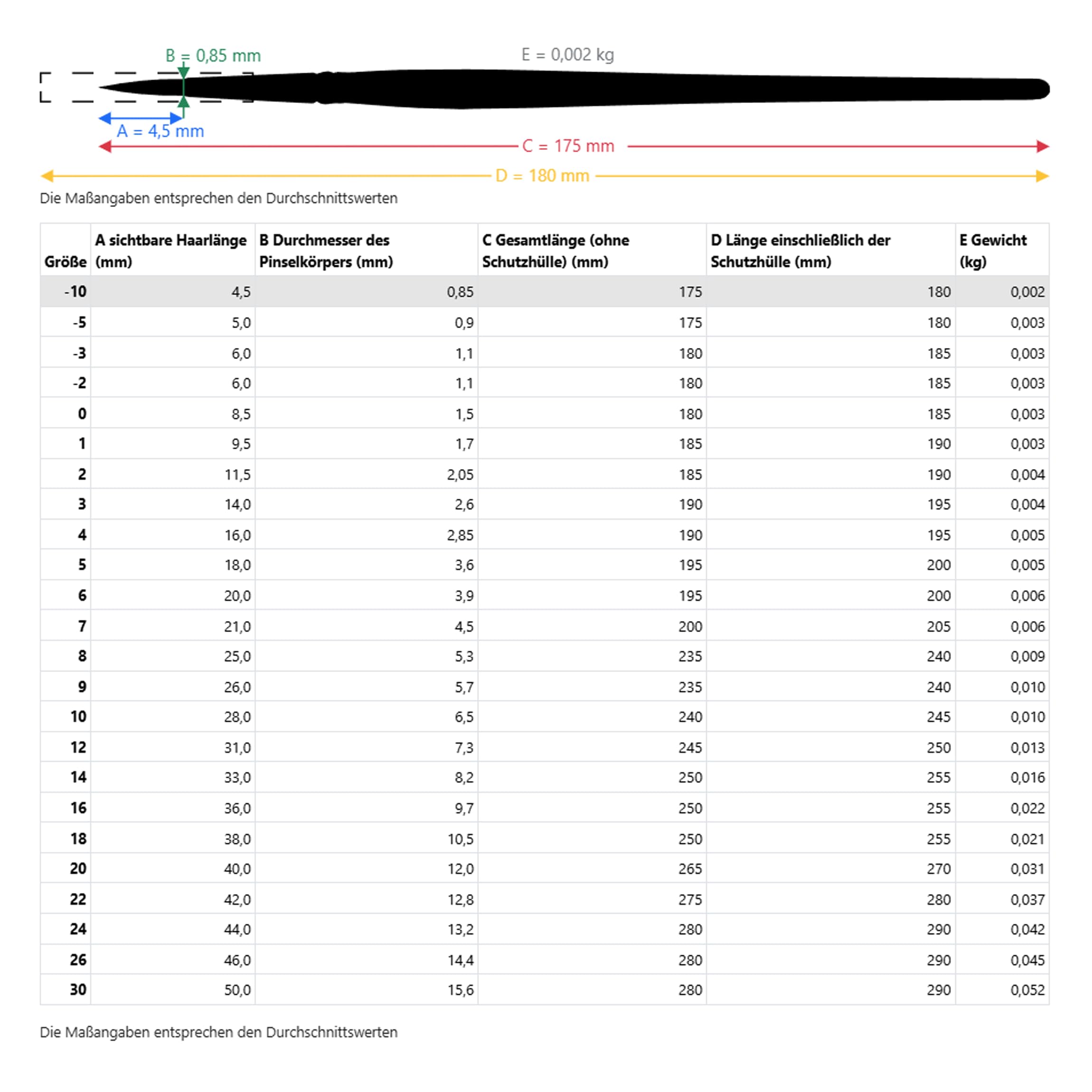Viewport: 1092px width, 1092px height.
Task: Select size 0 in the Größe column
Action: point(82,414)
